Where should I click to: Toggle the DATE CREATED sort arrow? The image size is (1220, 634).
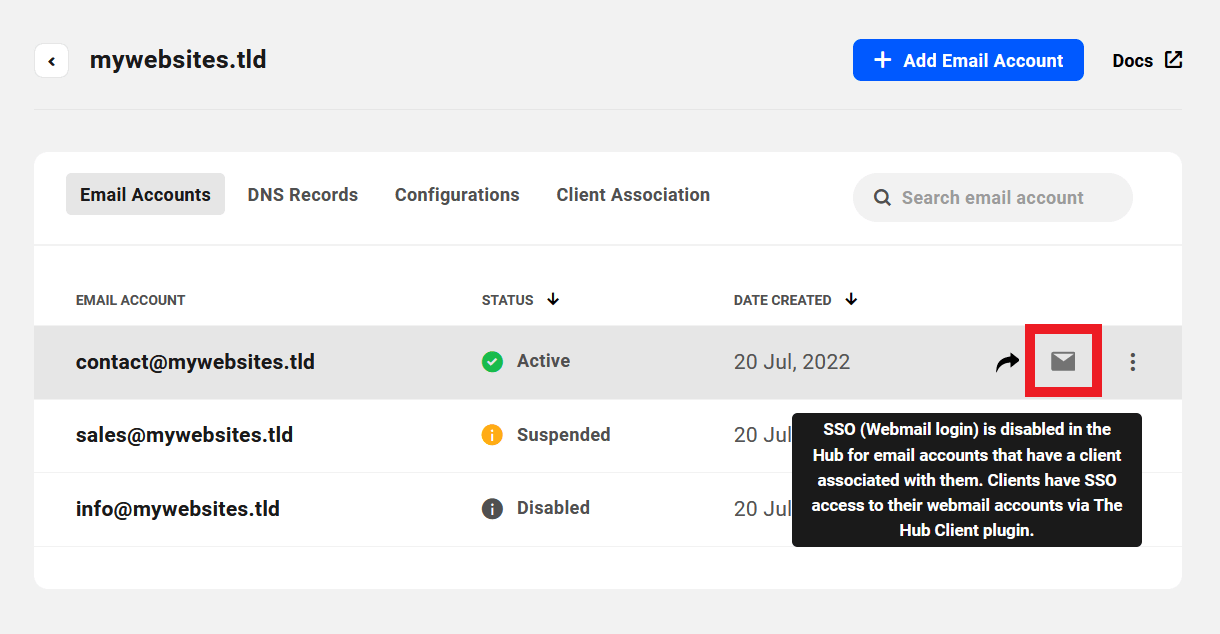click(x=851, y=299)
